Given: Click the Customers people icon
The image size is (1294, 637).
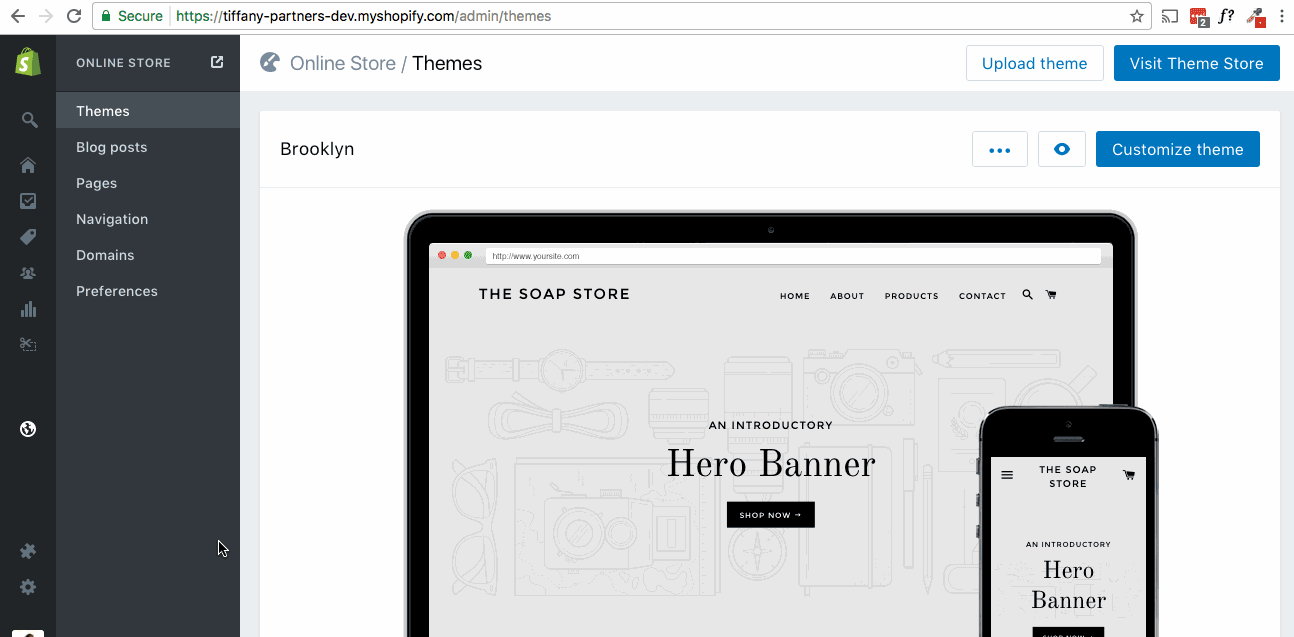Looking at the screenshot, I should click(28, 272).
